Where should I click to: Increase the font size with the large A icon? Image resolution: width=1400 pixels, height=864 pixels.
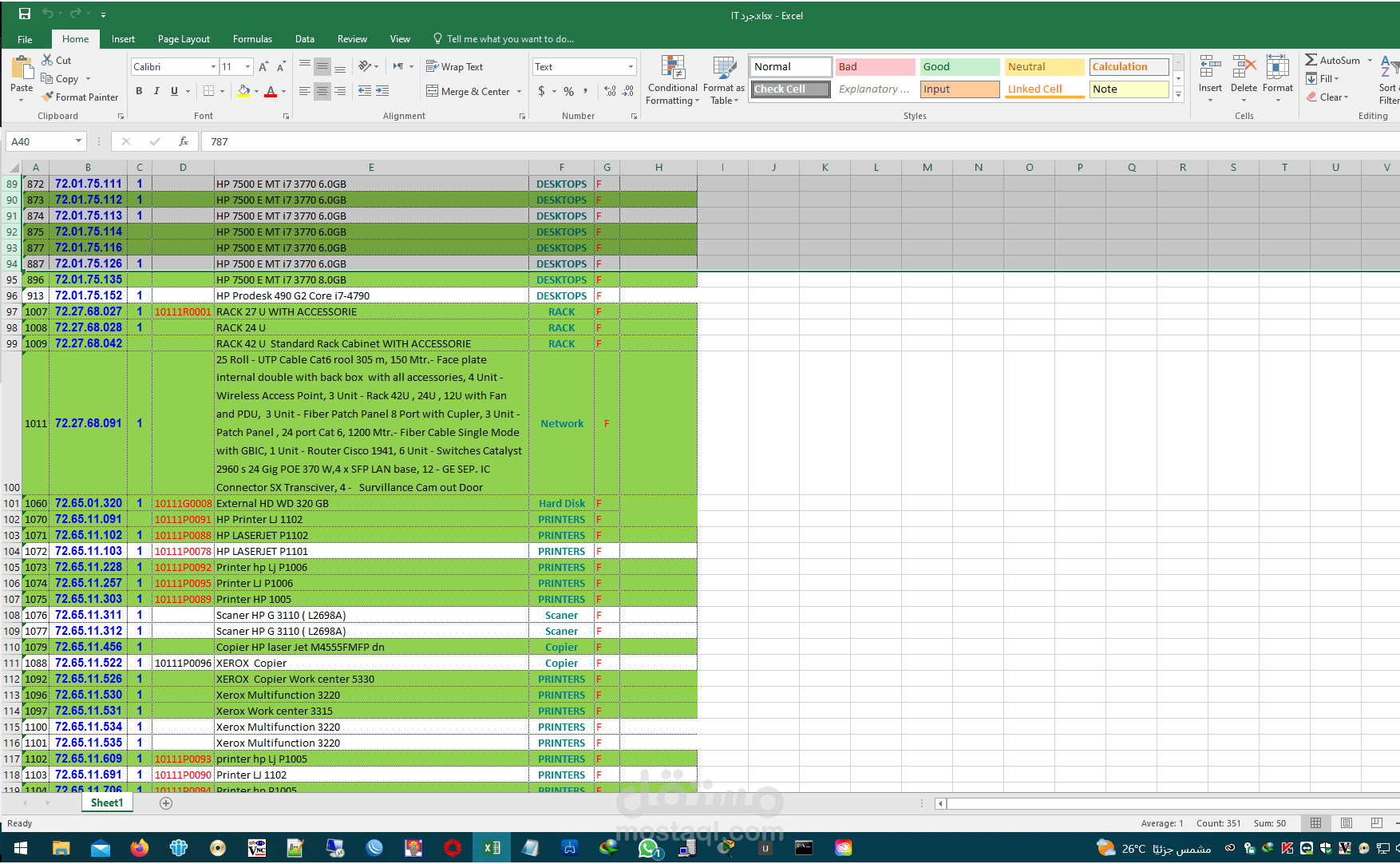[x=263, y=66]
